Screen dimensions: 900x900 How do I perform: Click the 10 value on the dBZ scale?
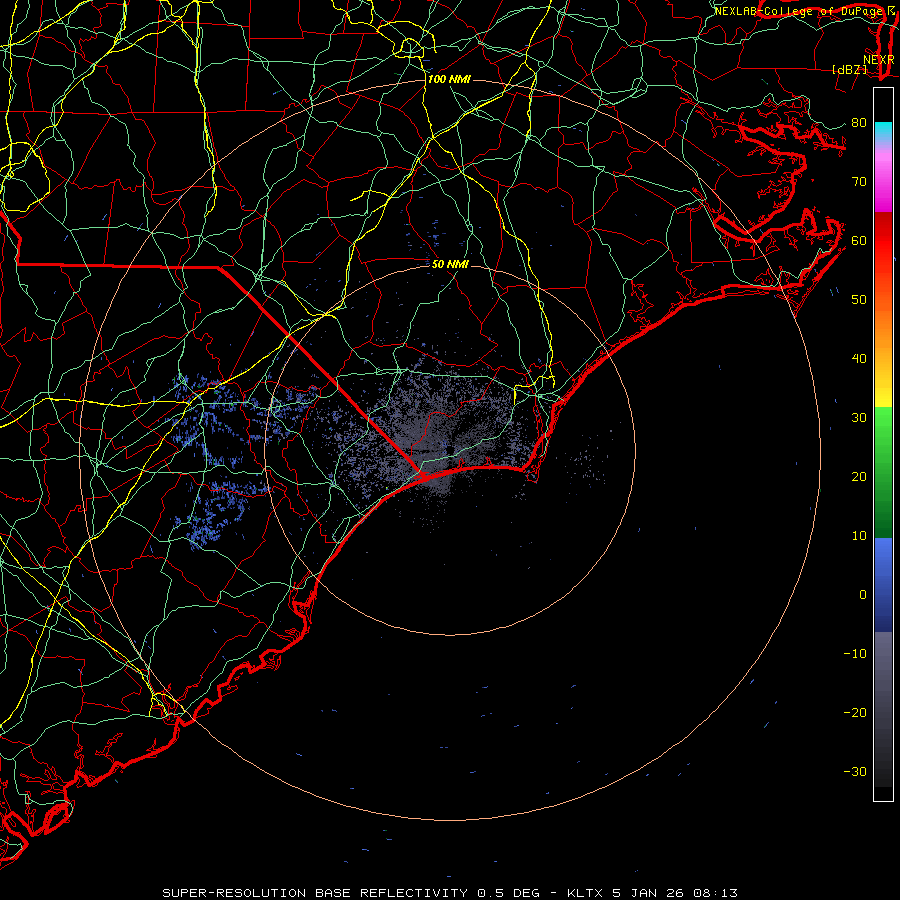(x=859, y=536)
